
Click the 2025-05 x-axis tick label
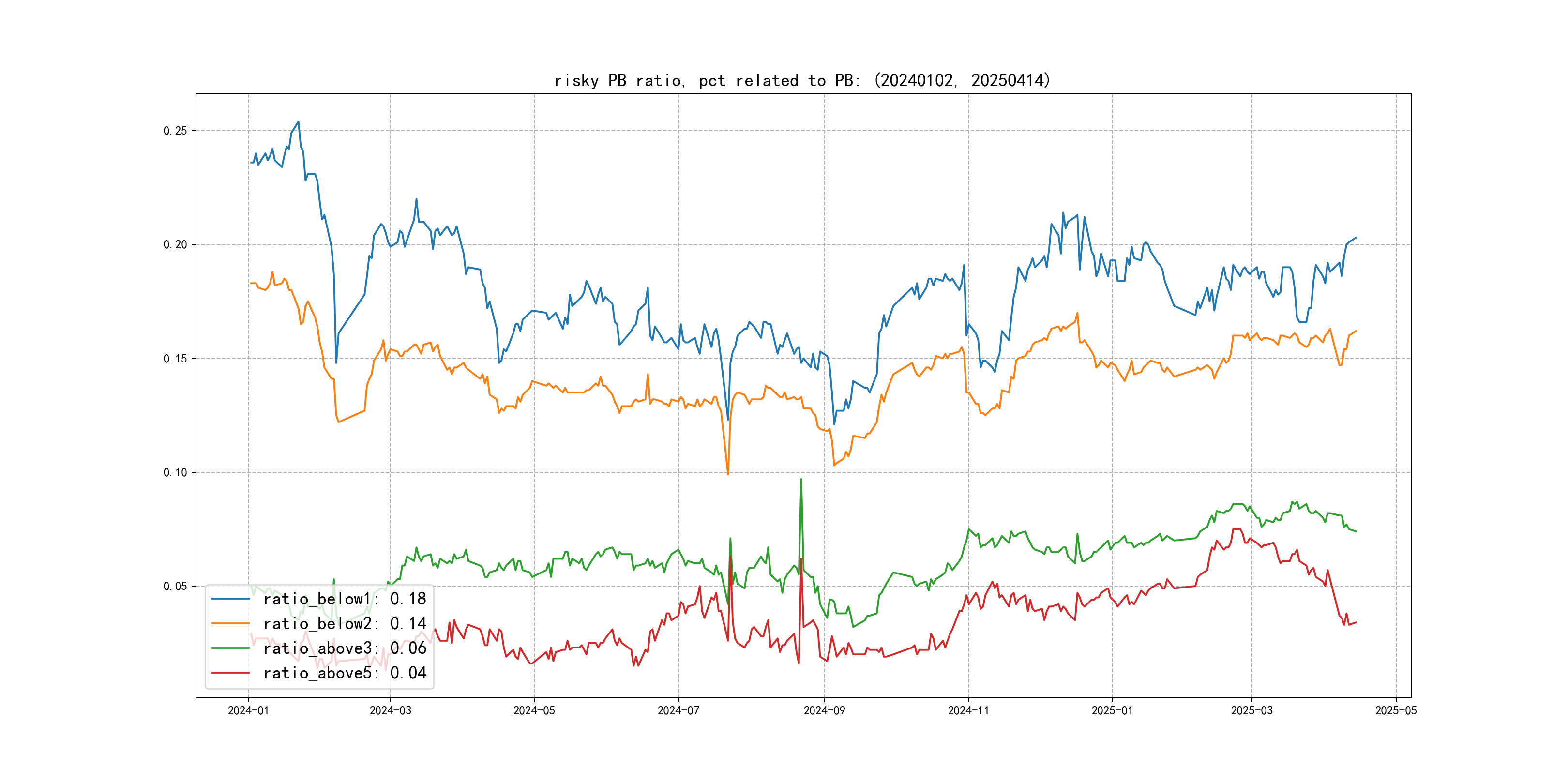[x=1396, y=711]
